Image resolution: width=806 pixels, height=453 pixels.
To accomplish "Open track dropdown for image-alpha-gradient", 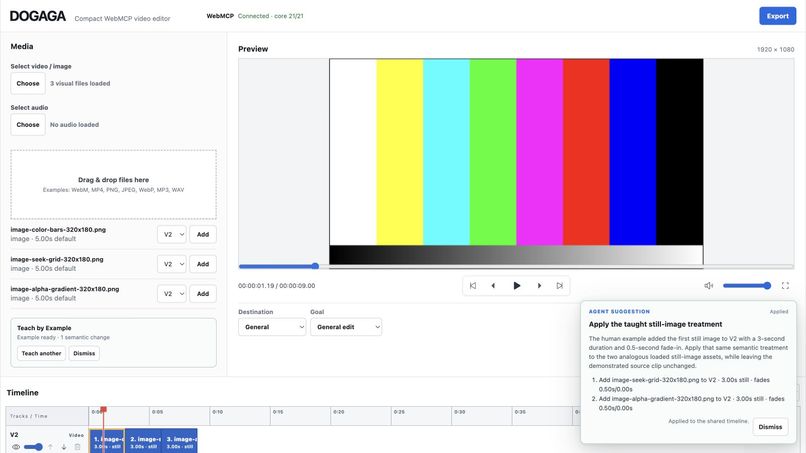I will [172, 294].
